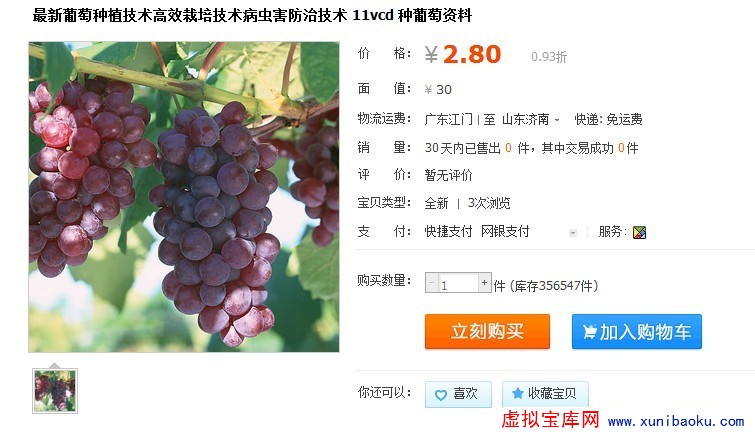The height and width of the screenshot is (438, 755).
Task: Click the ¥2.80 price value
Action: pos(463,54)
